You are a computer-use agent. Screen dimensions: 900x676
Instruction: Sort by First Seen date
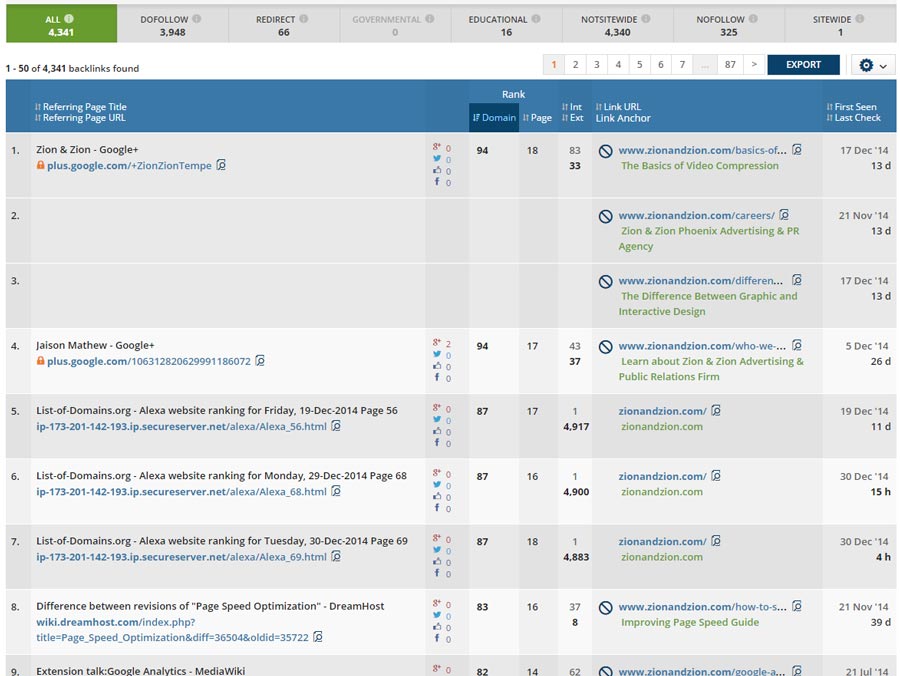pyautogui.click(x=852, y=107)
